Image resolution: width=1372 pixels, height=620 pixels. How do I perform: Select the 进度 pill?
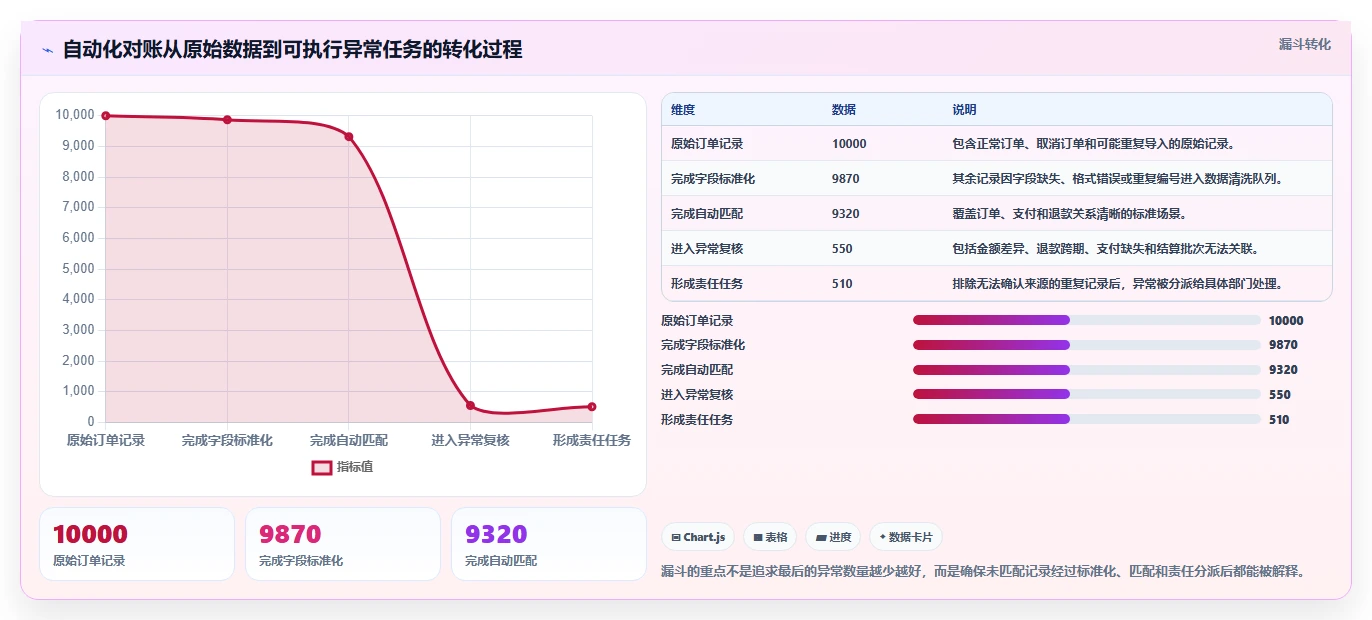833,537
